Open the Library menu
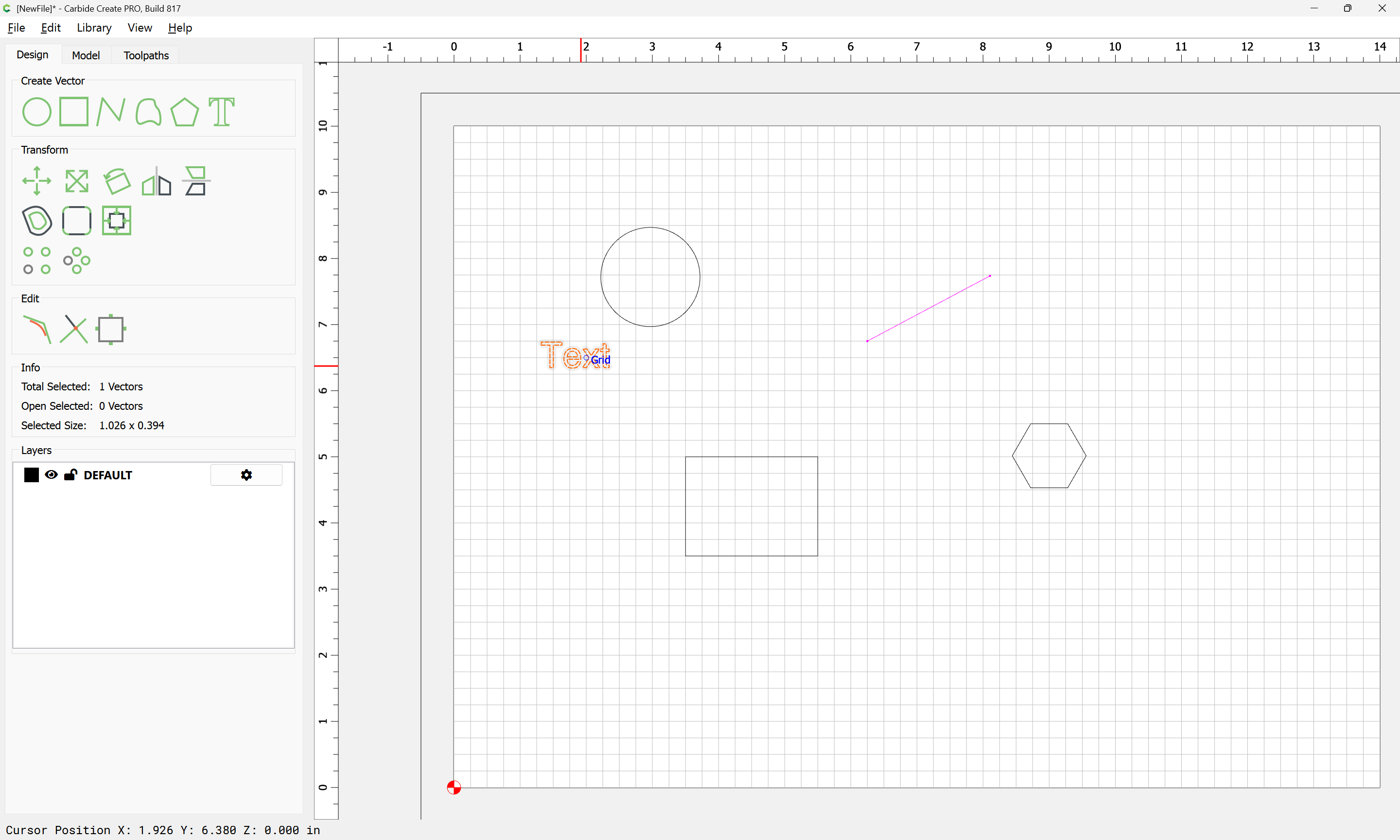This screenshot has height=840, width=1400. pos(94,28)
